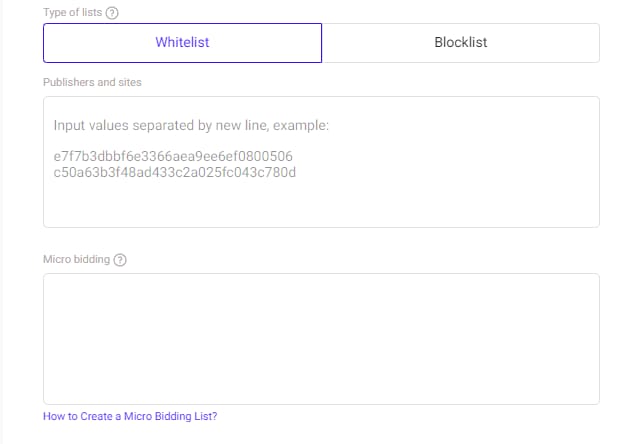Show tooltip via question mark beside Type of lists

(112, 12)
